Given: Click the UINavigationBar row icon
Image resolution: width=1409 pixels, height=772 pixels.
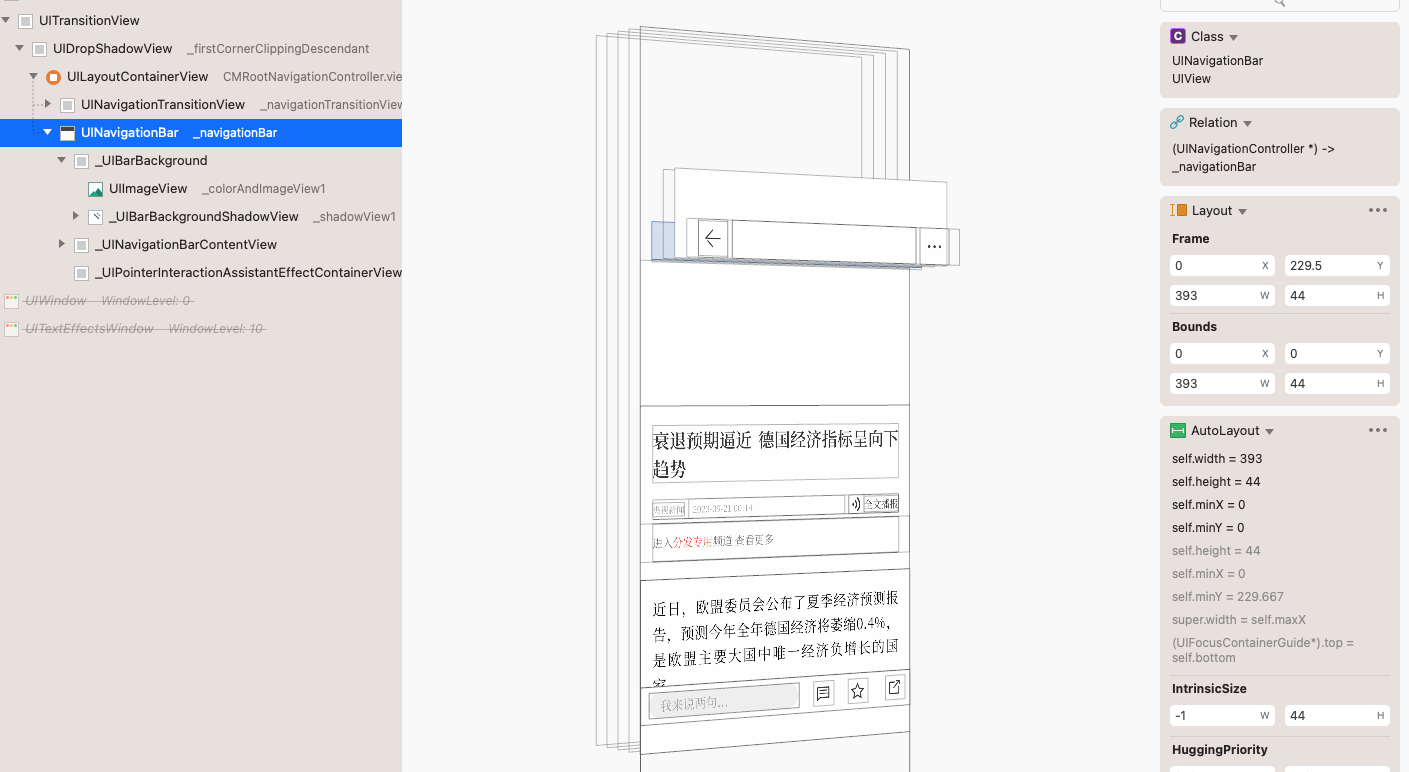Looking at the screenshot, I should [x=68, y=133].
